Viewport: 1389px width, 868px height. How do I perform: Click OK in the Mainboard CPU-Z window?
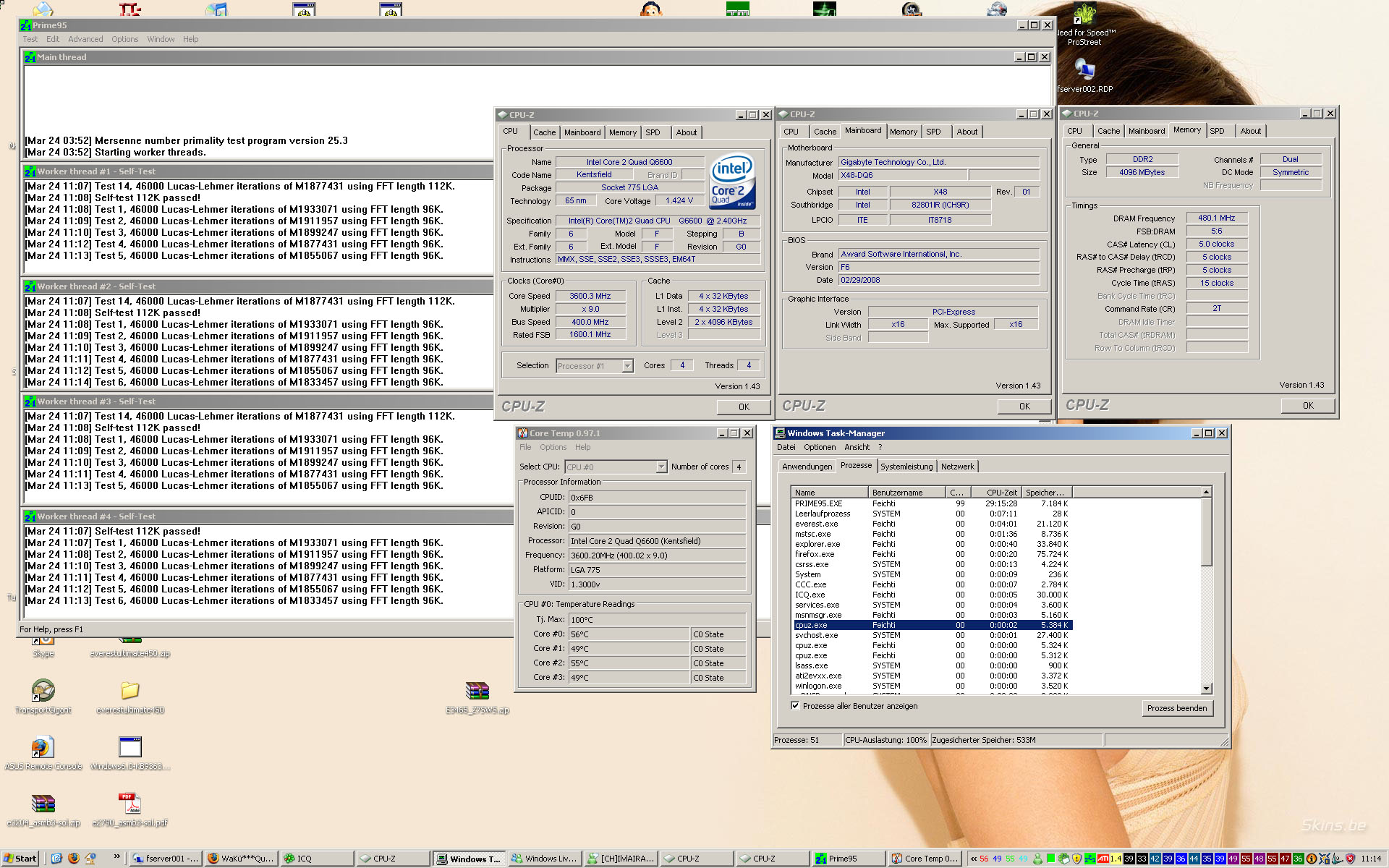click(x=1024, y=407)
